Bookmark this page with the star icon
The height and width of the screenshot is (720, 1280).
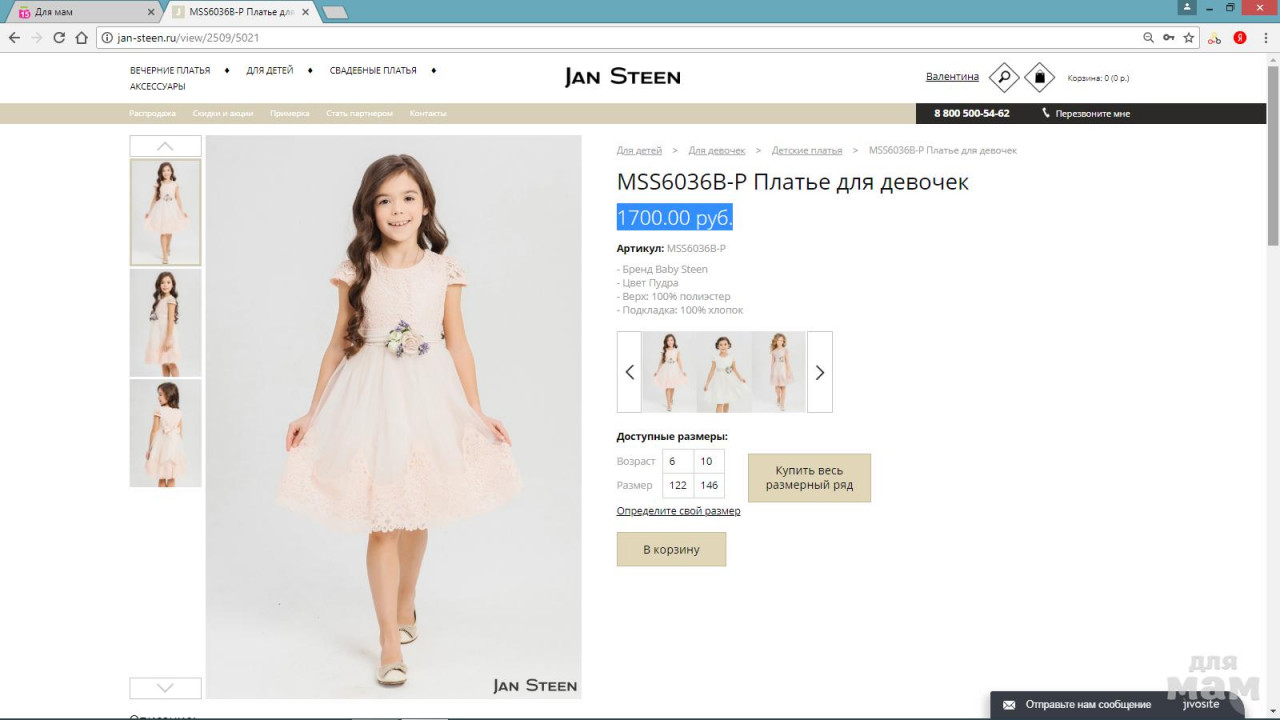[1189, 38]
